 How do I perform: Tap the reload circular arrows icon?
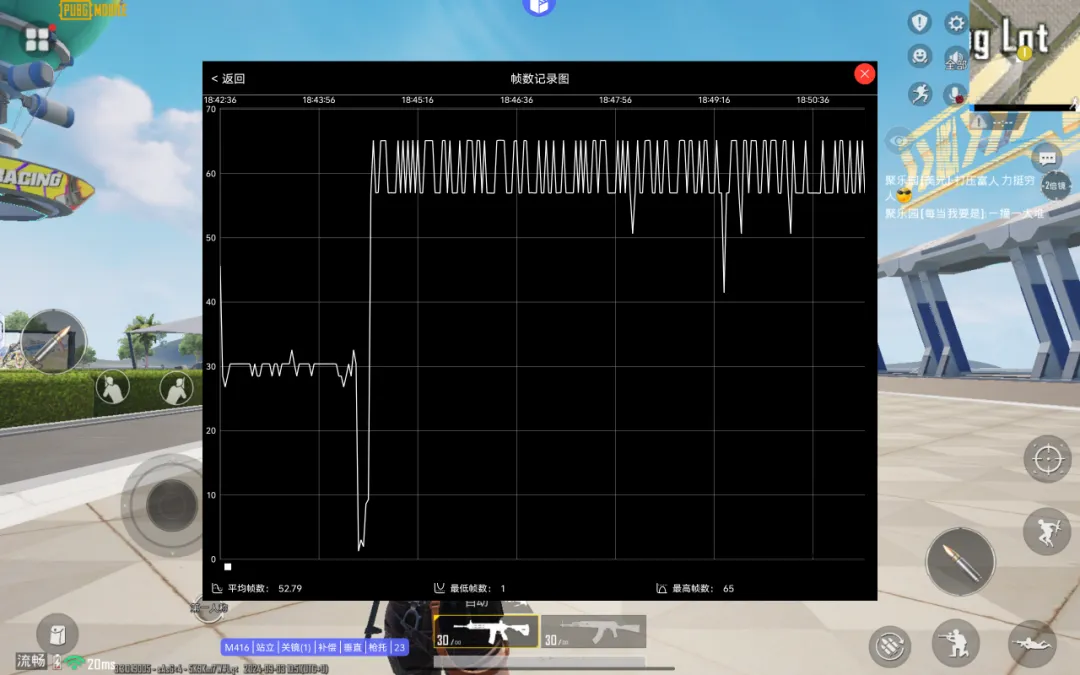[890, 645]
